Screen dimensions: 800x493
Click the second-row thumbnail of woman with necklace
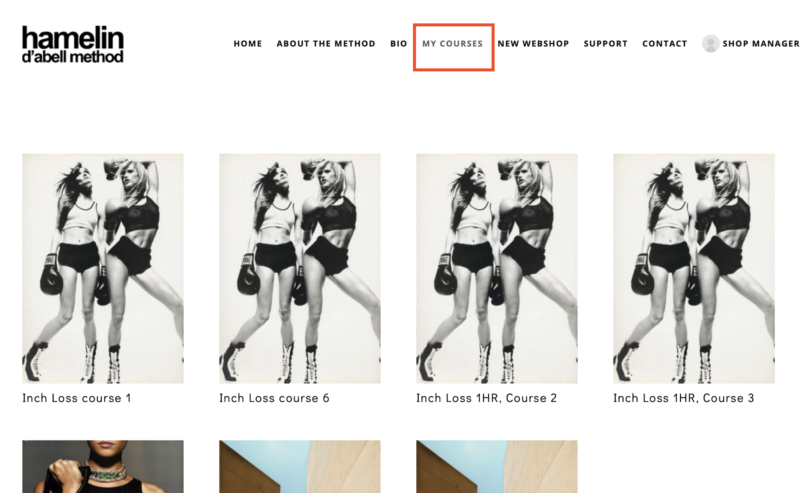point(103,467)
